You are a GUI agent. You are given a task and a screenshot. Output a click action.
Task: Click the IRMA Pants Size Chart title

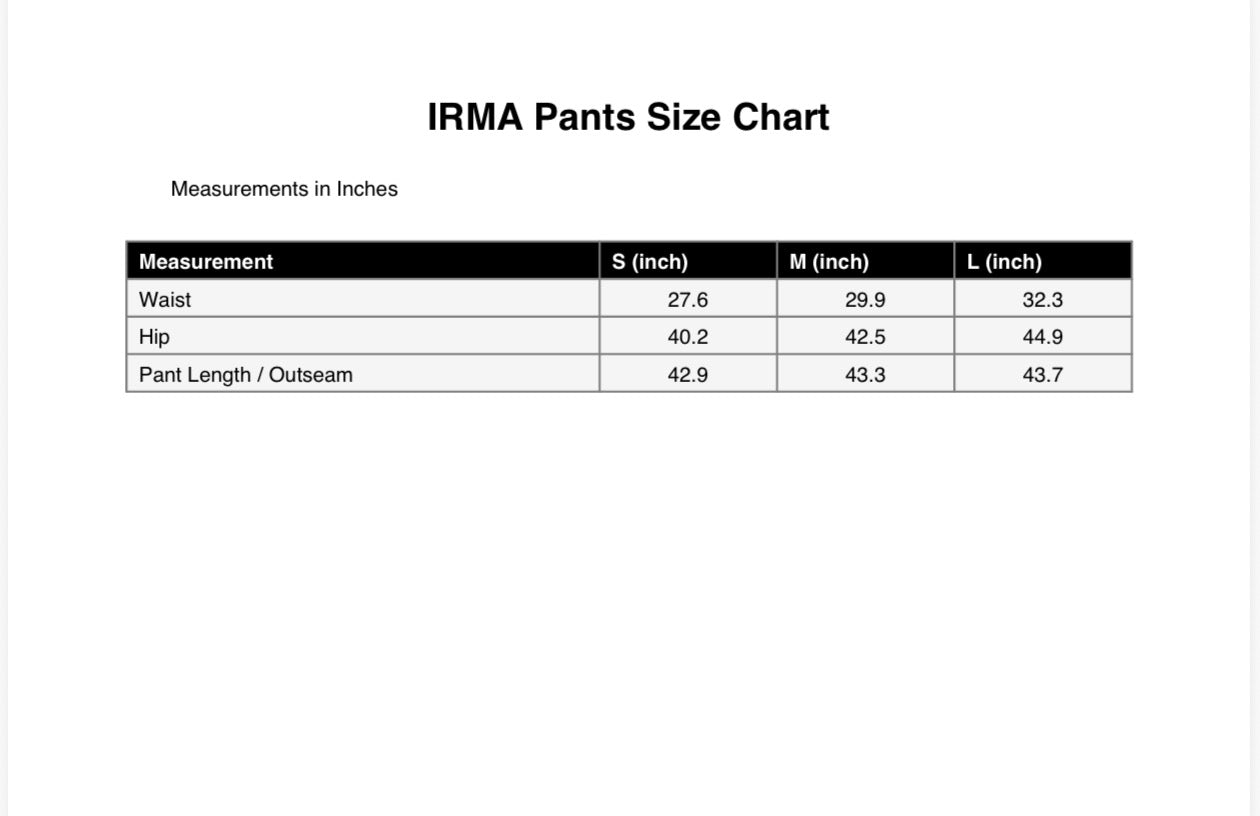point(628,117)
